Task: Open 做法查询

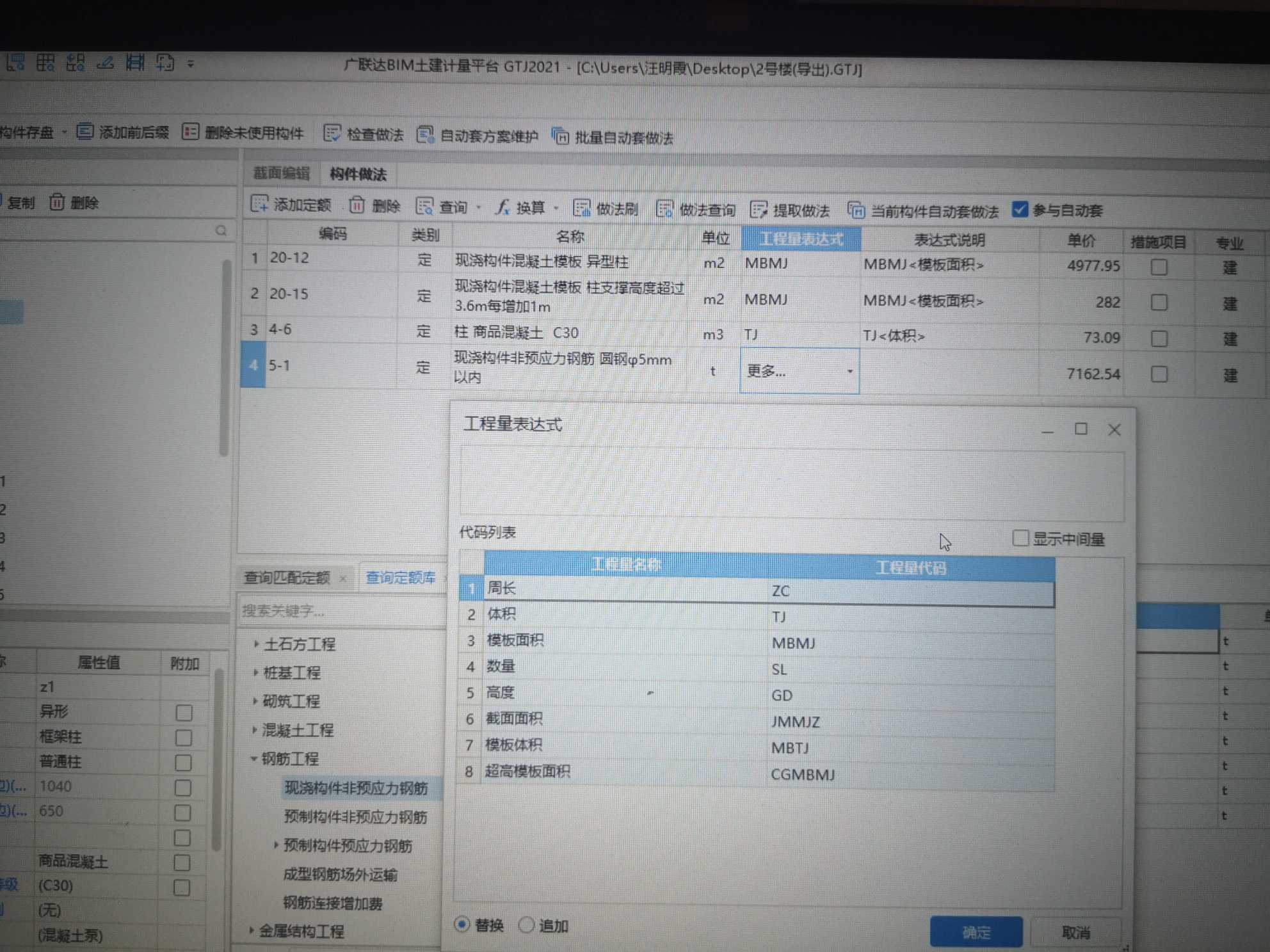Action: click(696, 209)
